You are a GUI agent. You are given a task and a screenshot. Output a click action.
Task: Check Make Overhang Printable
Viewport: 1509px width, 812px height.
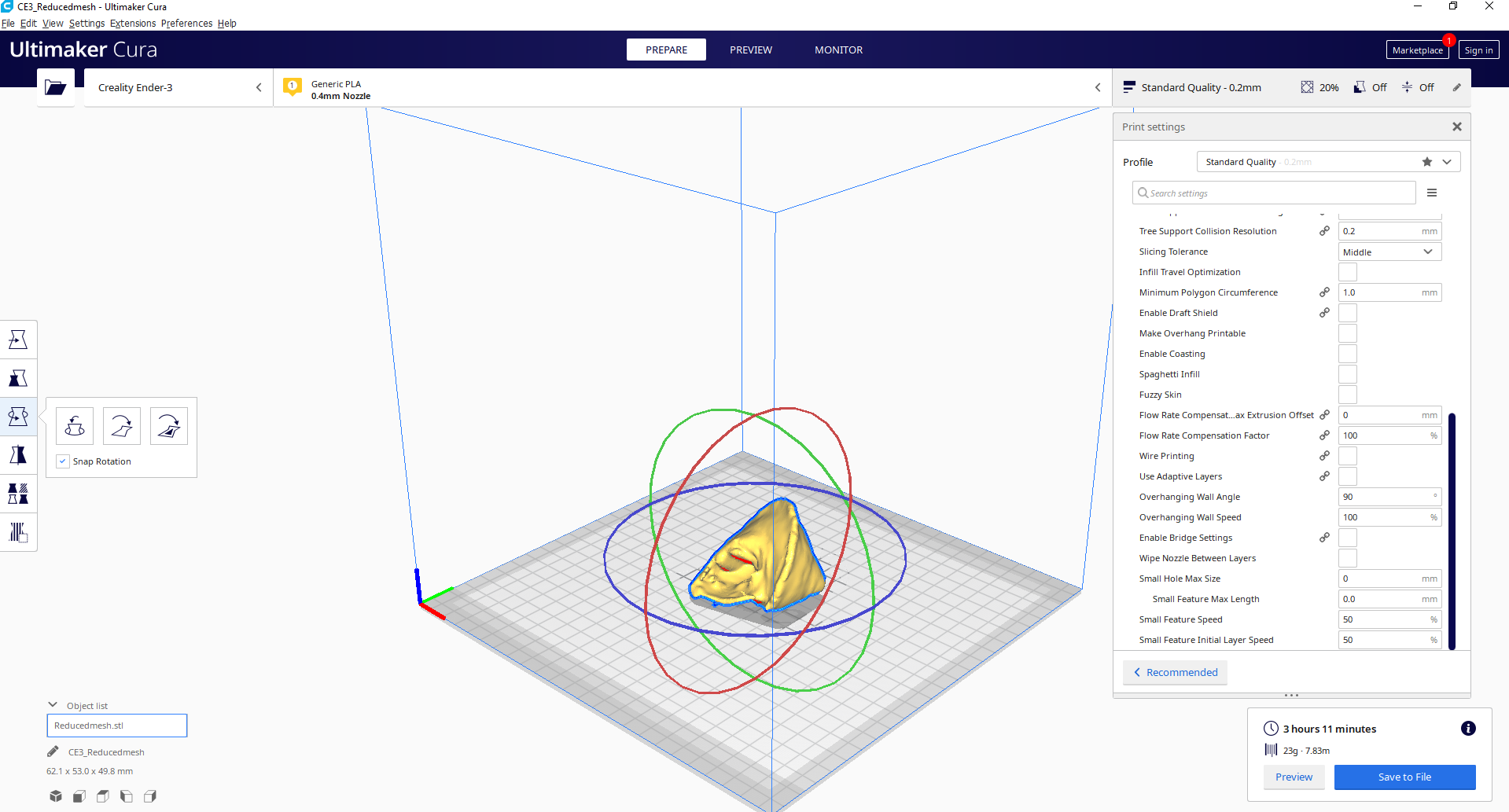1348,333
